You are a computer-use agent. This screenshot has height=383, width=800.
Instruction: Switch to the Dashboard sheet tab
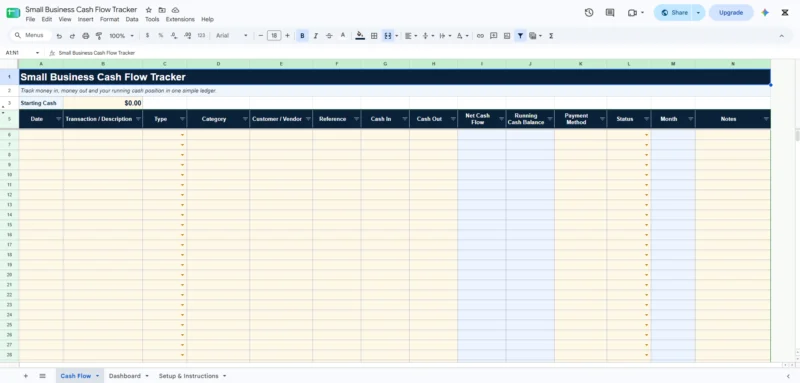(x=124, y=376)
